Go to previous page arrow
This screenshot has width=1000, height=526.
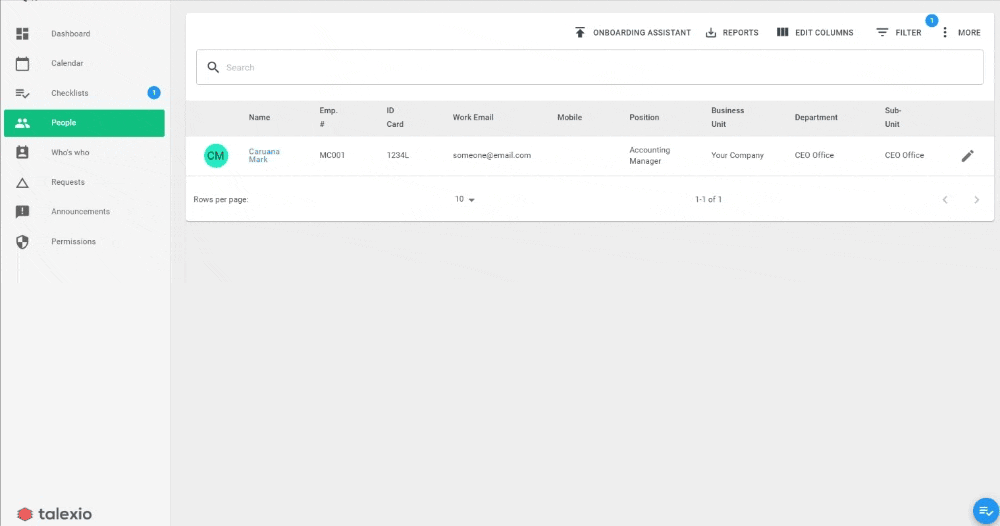[x=945, y=200]
